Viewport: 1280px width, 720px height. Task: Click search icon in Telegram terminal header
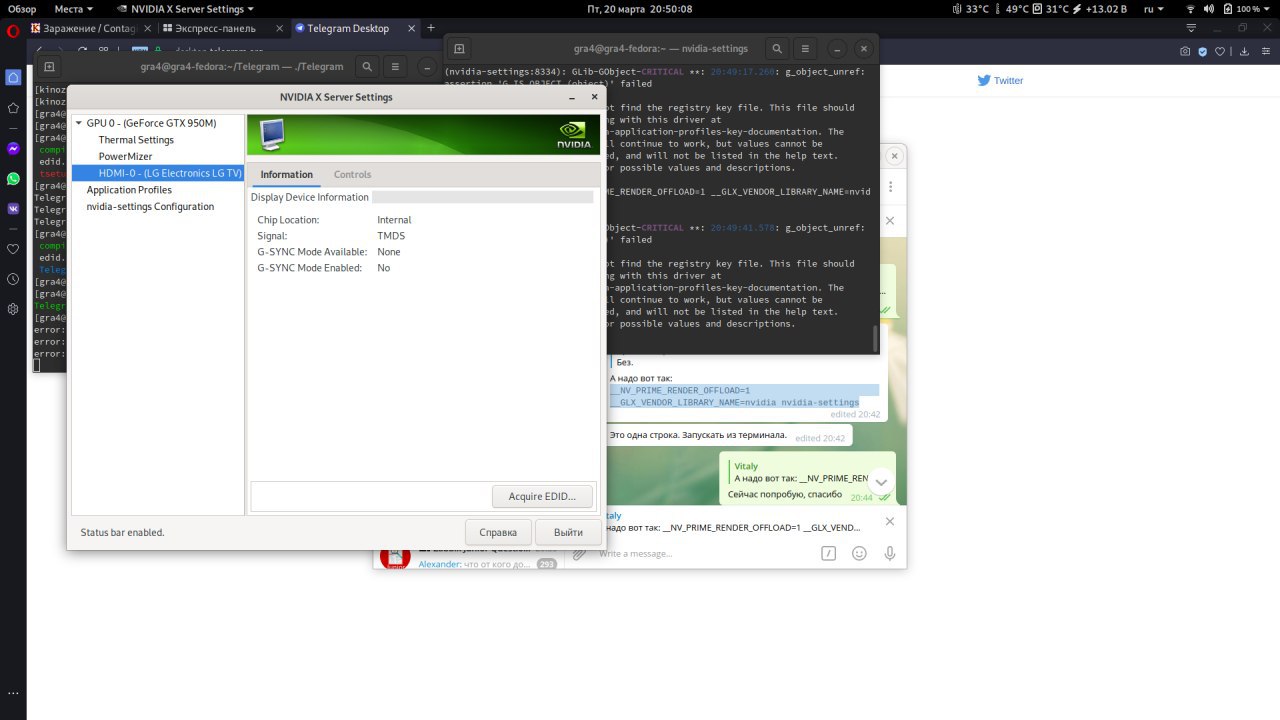[x=367, y=67]
